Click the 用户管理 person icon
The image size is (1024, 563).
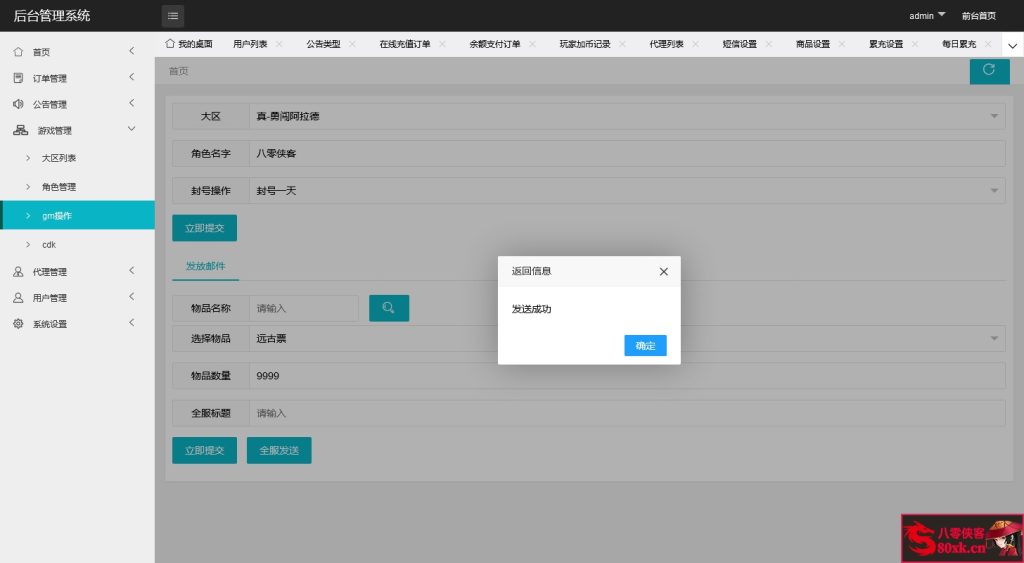(x=18, y=297)
